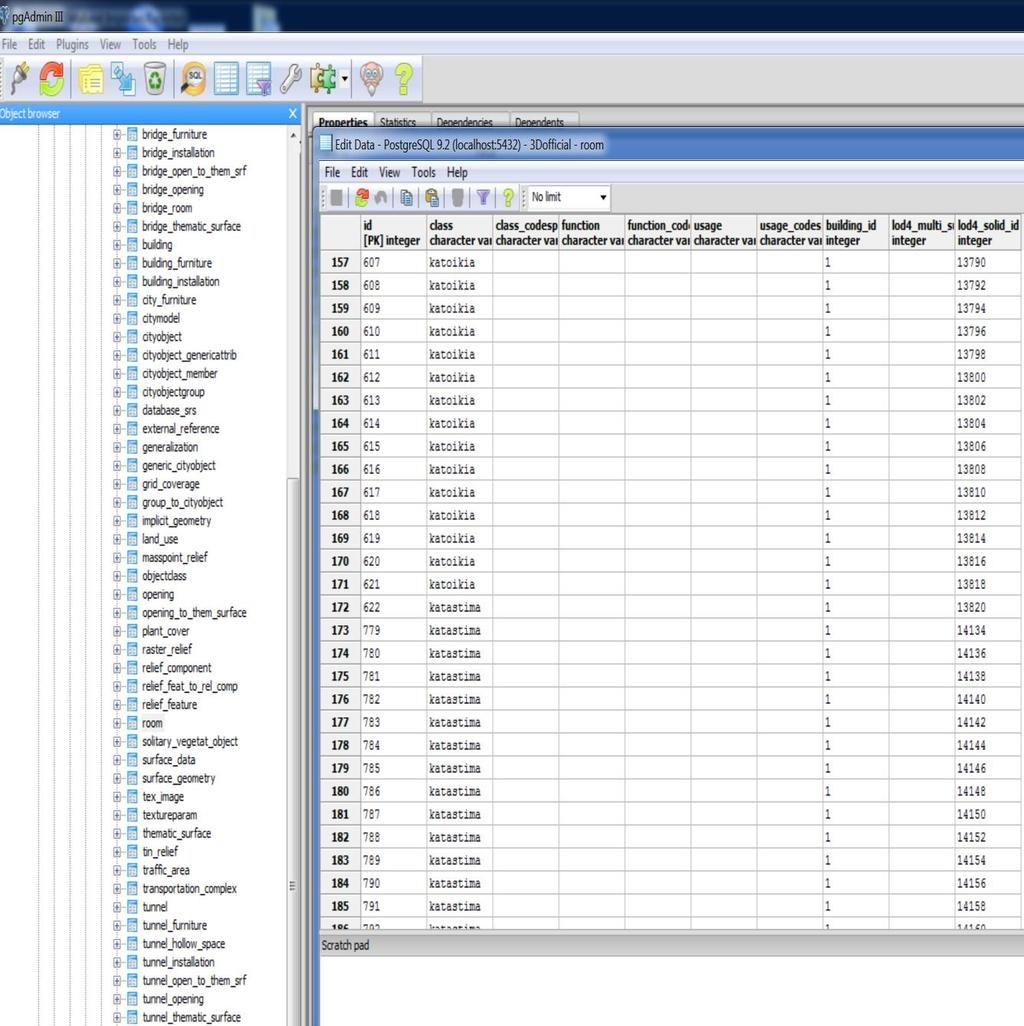
Task: Select the opening_to_them_surface tree item
Action: (x=194, y=613)
